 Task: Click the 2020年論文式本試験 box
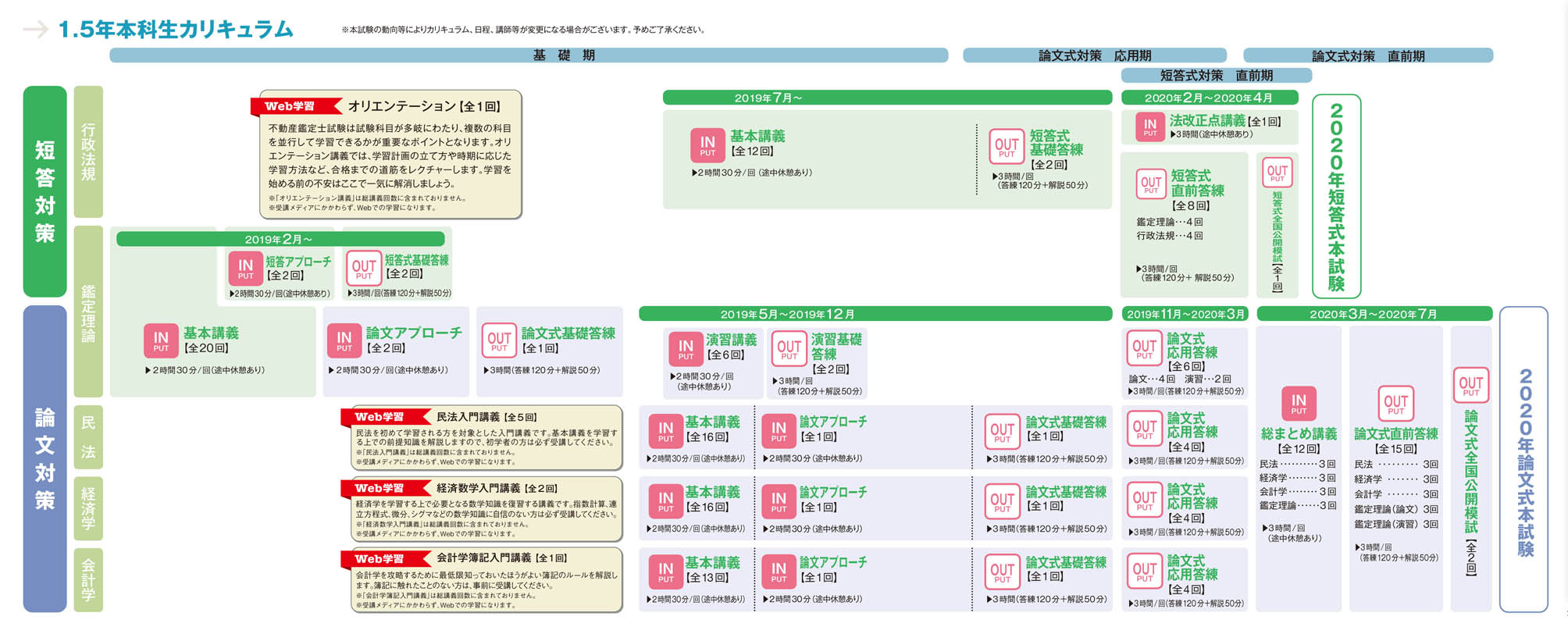(1523, 459)
